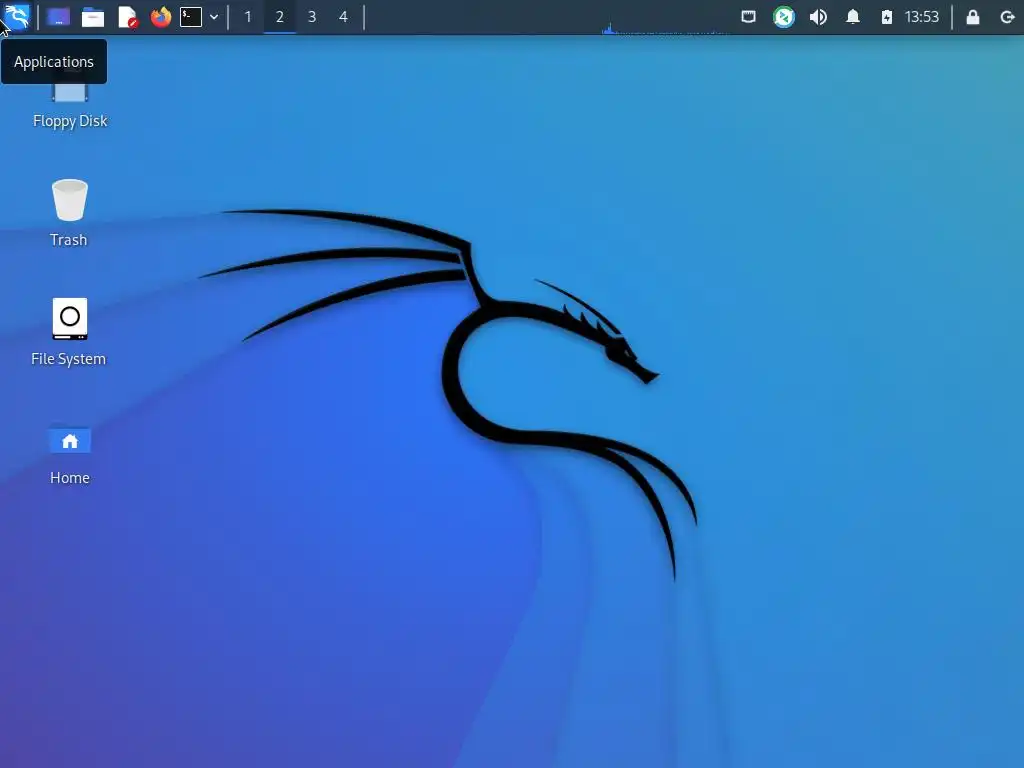Open the green circular tray applet

coord(784,17)
